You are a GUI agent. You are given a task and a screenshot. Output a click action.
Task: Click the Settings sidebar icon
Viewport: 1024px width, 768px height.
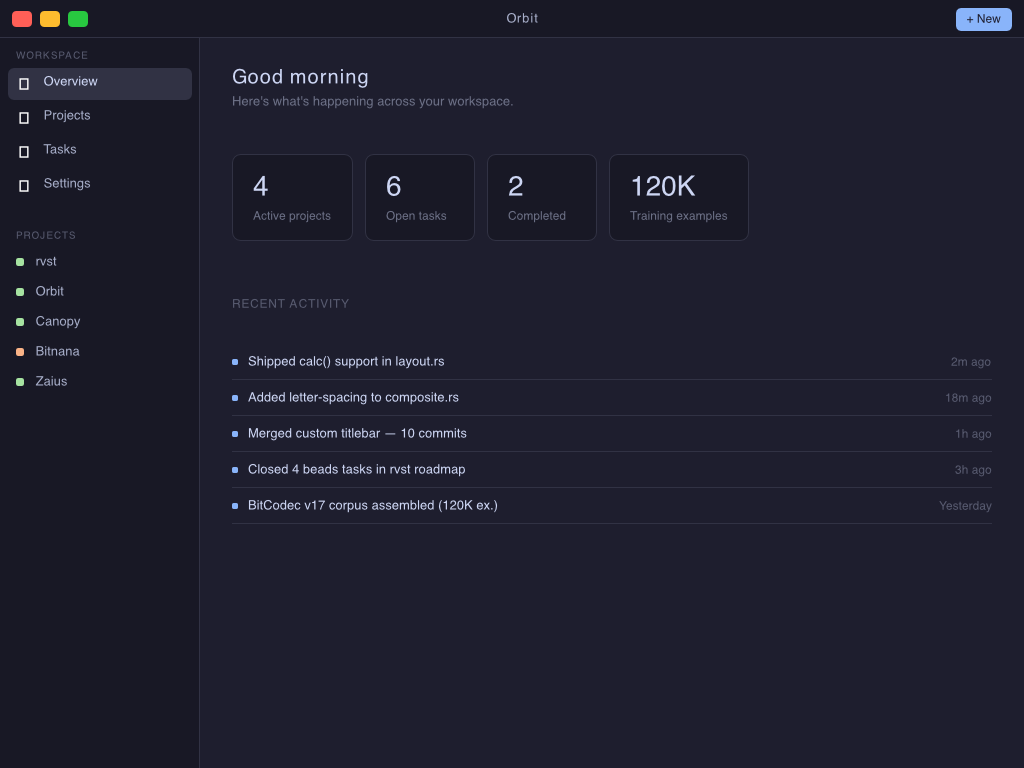[24, 185]
